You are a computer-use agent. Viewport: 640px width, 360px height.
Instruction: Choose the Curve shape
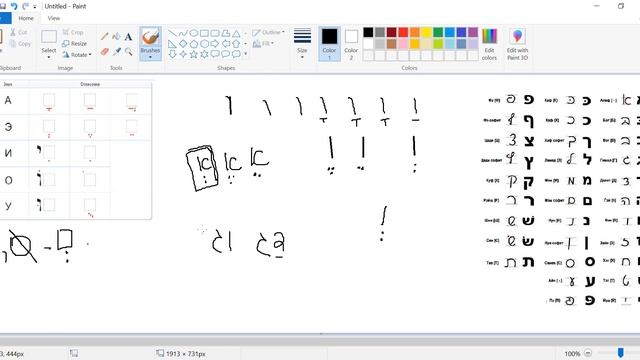tap(183, 33)
